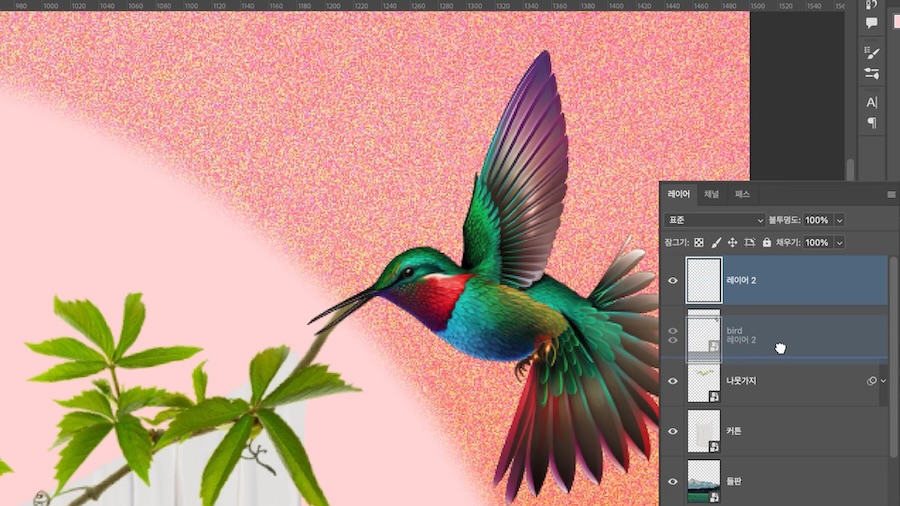Click the lock image pixels brush icon
The image size is (900, 506).
point(716,243)
